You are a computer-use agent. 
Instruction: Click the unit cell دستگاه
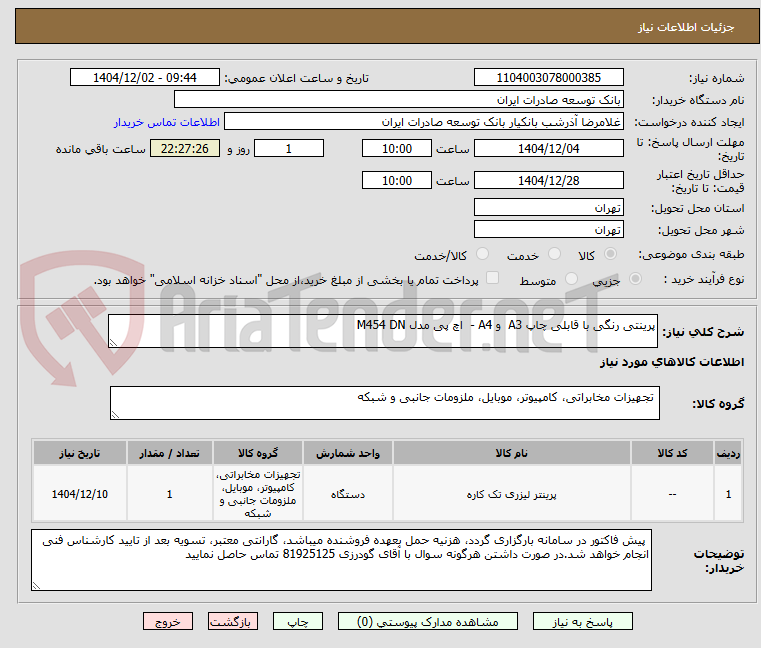coord(347,495)
